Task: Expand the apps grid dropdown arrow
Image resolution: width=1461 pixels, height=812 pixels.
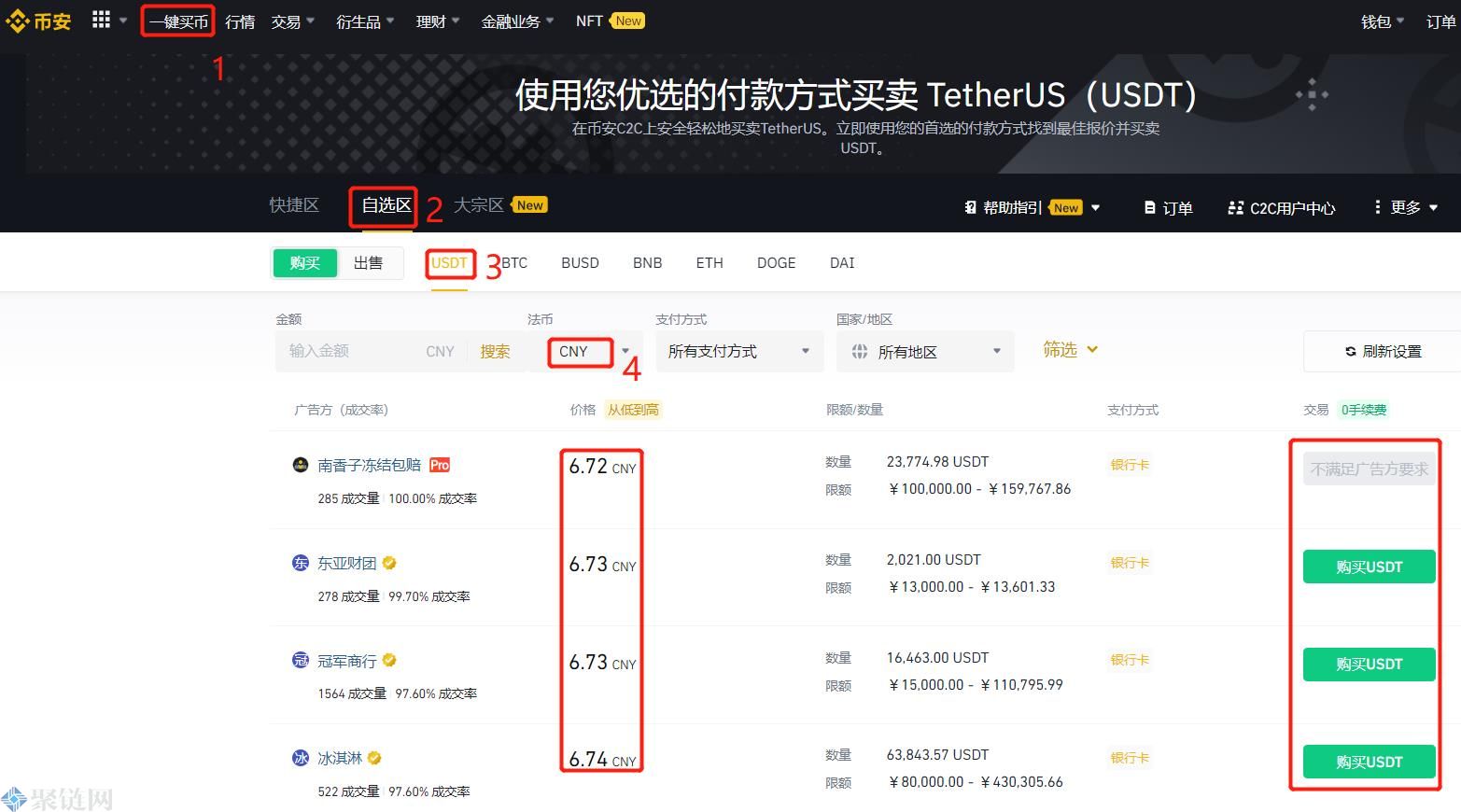Action: tap(123, 21)
